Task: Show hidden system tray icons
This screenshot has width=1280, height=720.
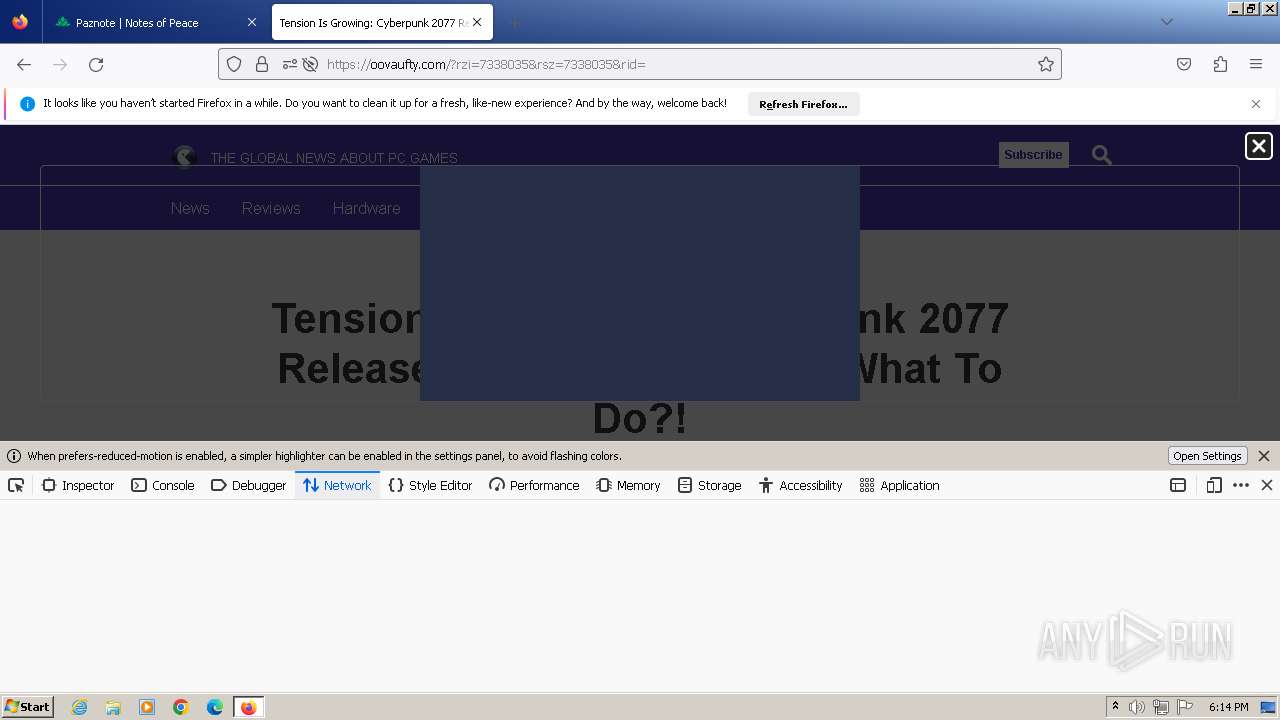Action: [1115, 707]
